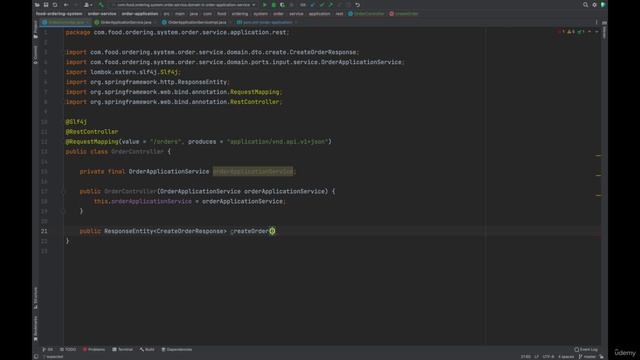Click order-application breadcrumb
The image size is (640, 360).
point(140,13)
